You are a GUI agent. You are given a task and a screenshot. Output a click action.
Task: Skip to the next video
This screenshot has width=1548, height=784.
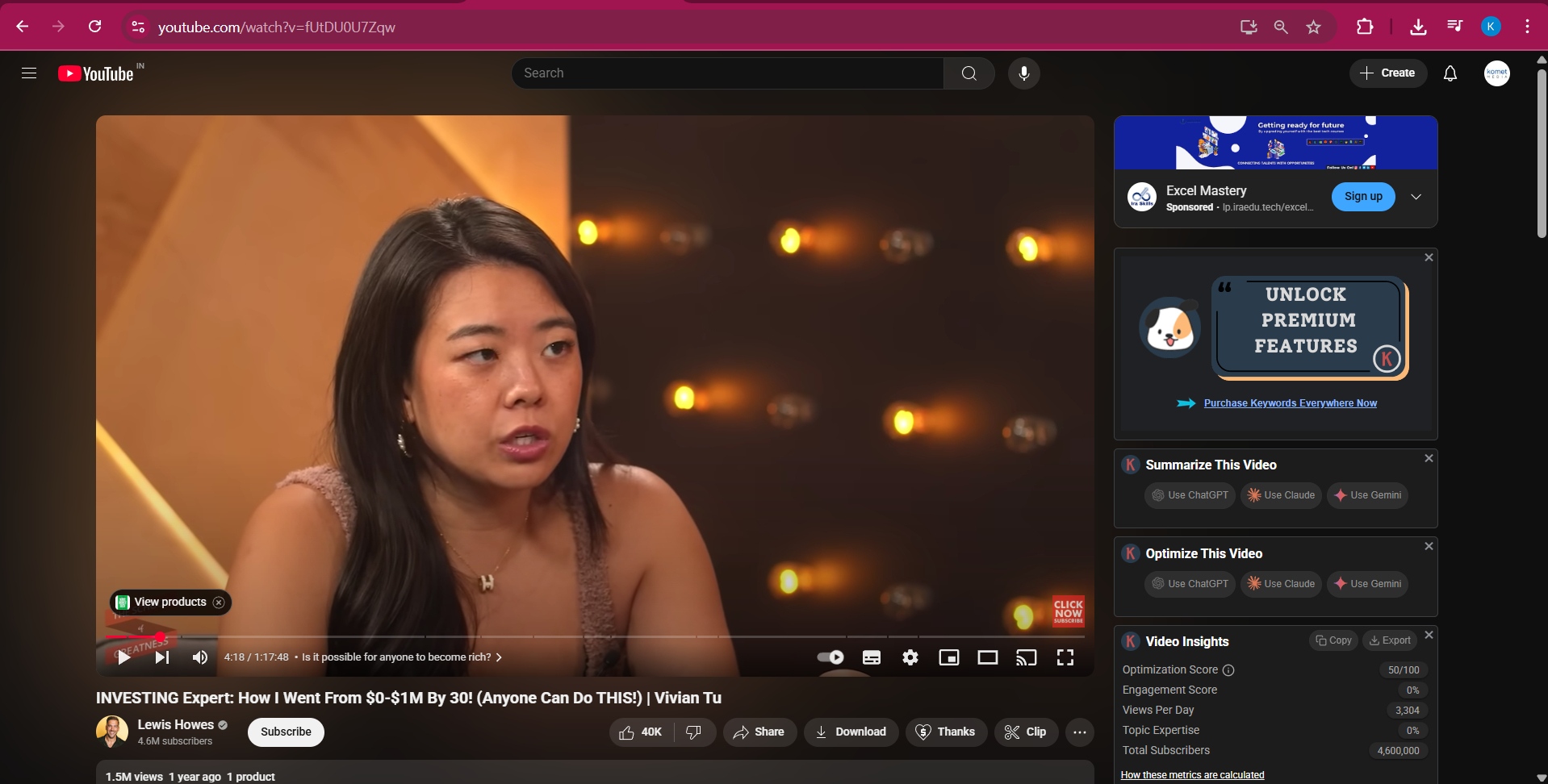click(x=162, y=657)
